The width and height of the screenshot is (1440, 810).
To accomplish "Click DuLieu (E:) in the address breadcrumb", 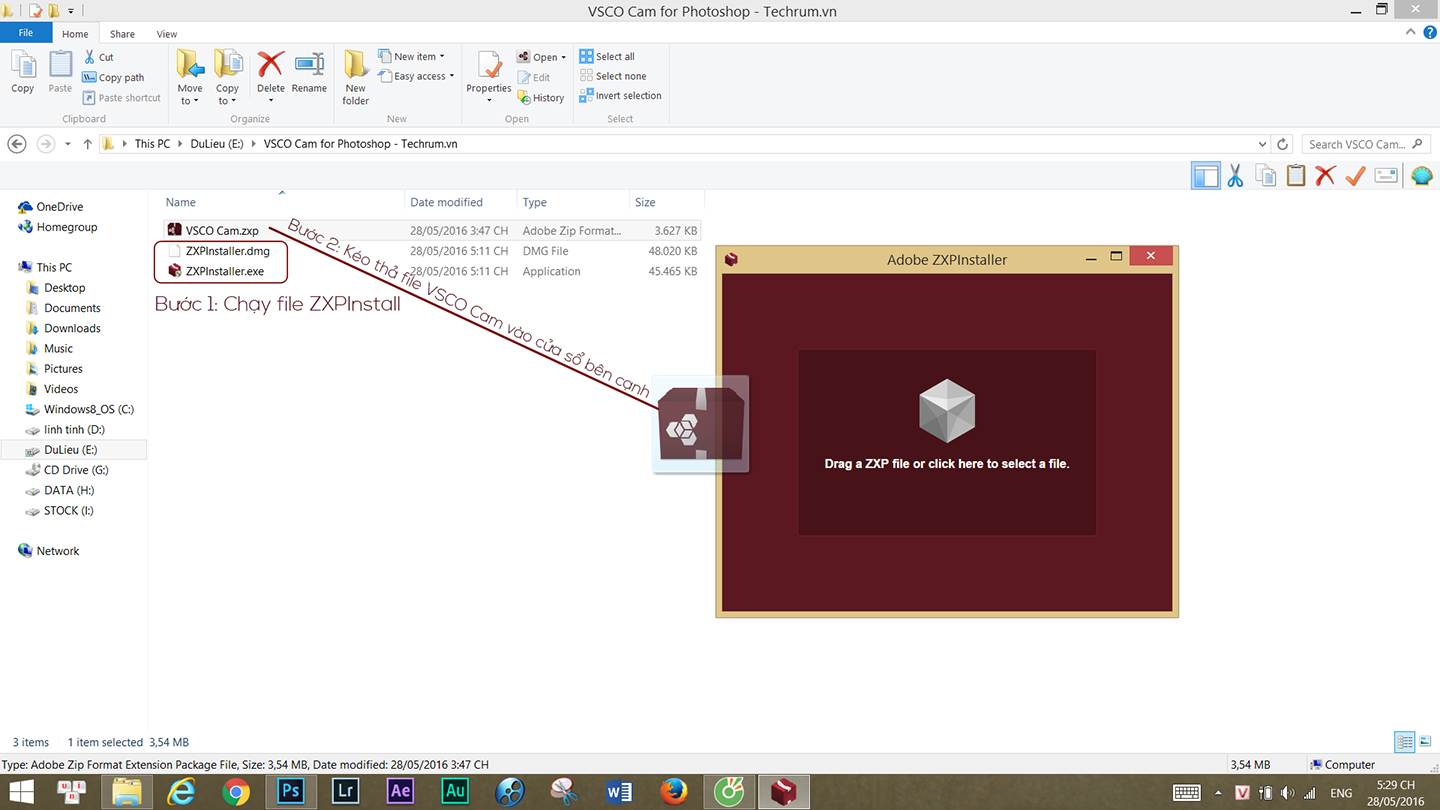I will pyautogui.click(x=217, y=144).
